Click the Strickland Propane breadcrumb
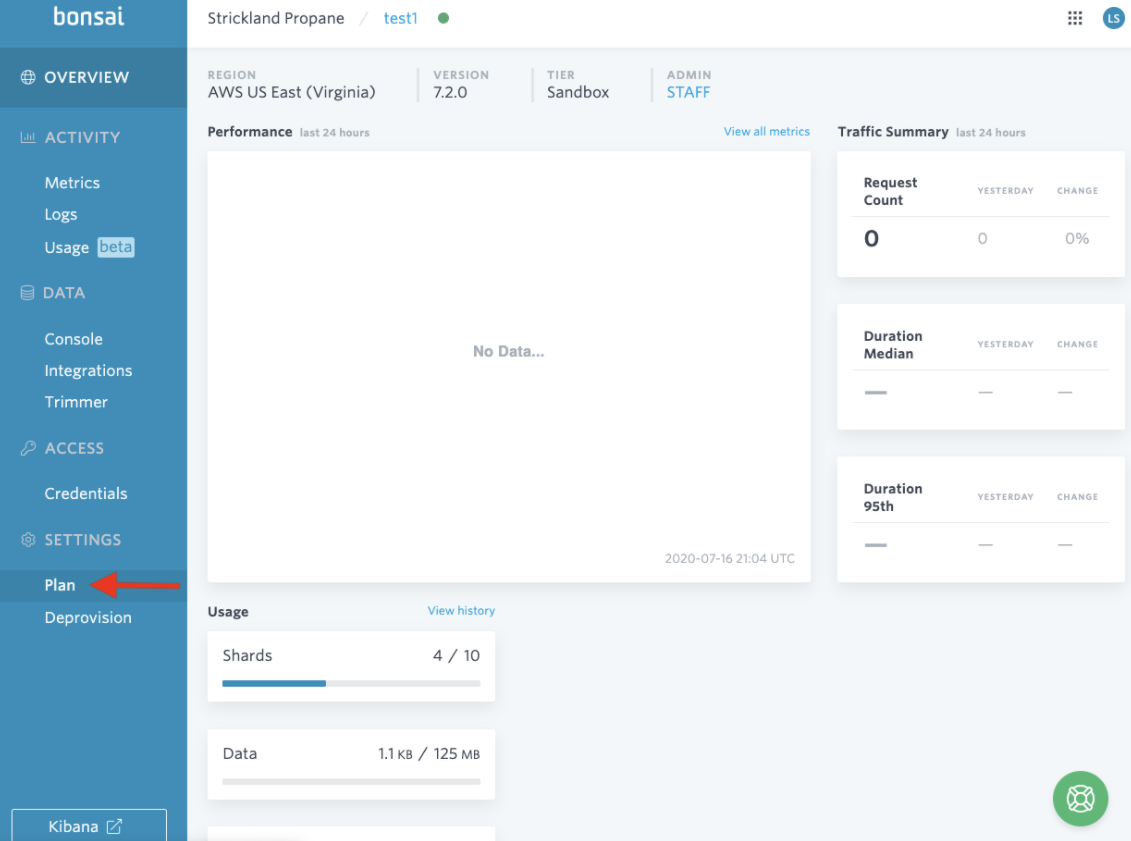Image resolution: width=1131 pixels, height=841 pixels. click(276, 17)
